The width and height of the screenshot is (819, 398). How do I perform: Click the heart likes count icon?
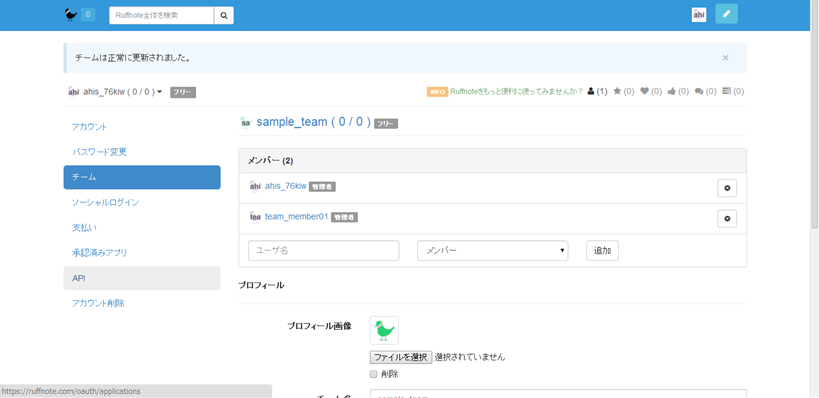(x=644, y=91)
